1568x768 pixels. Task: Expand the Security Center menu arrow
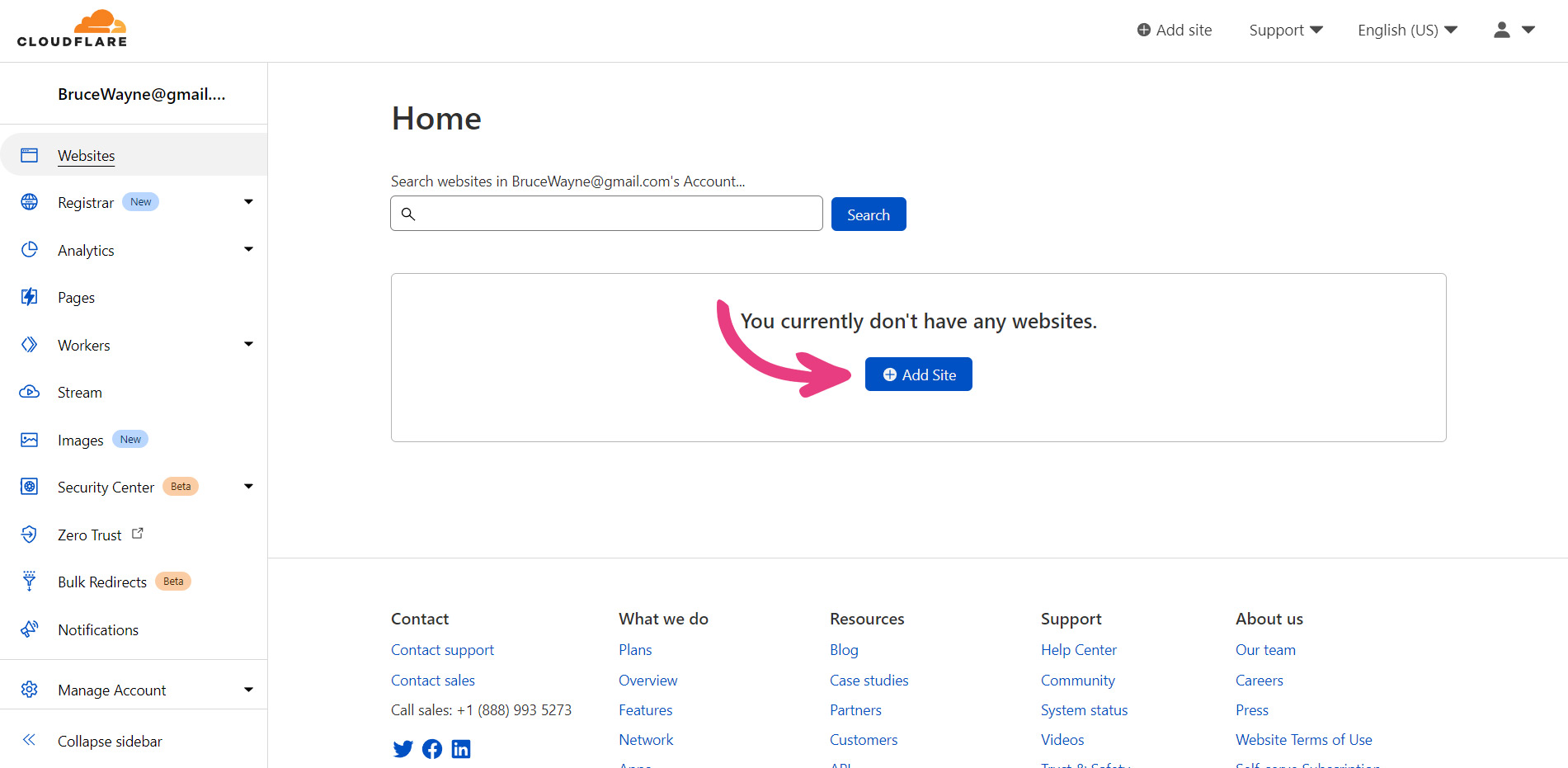tap(248, 486)
